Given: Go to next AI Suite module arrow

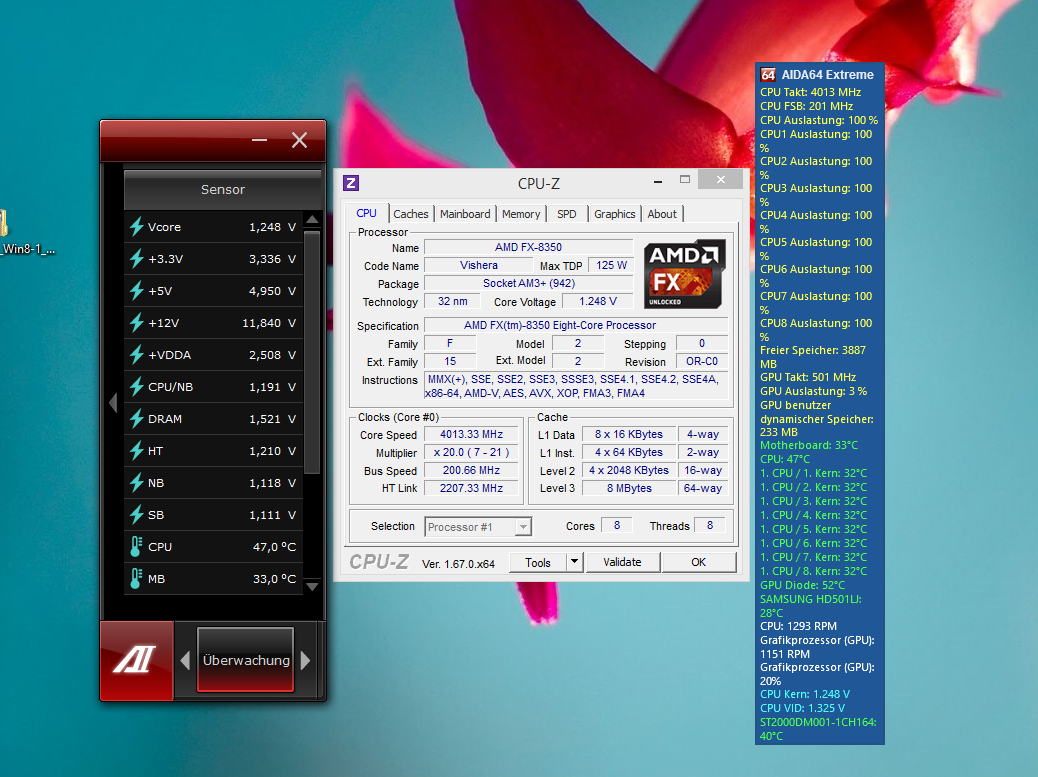Looking at the screenshot, I should click(x=305, y=661).
